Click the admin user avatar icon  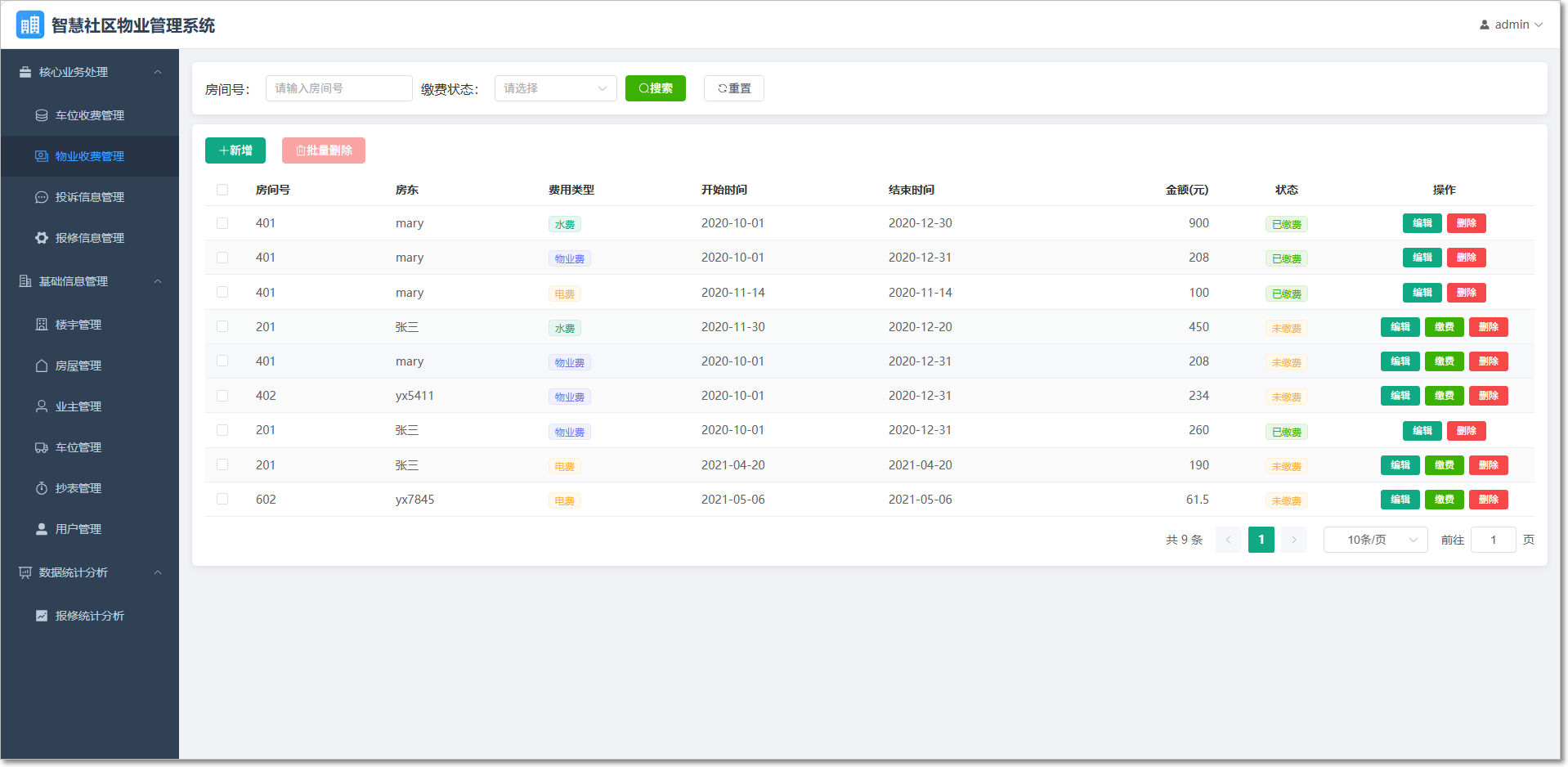1485,25
